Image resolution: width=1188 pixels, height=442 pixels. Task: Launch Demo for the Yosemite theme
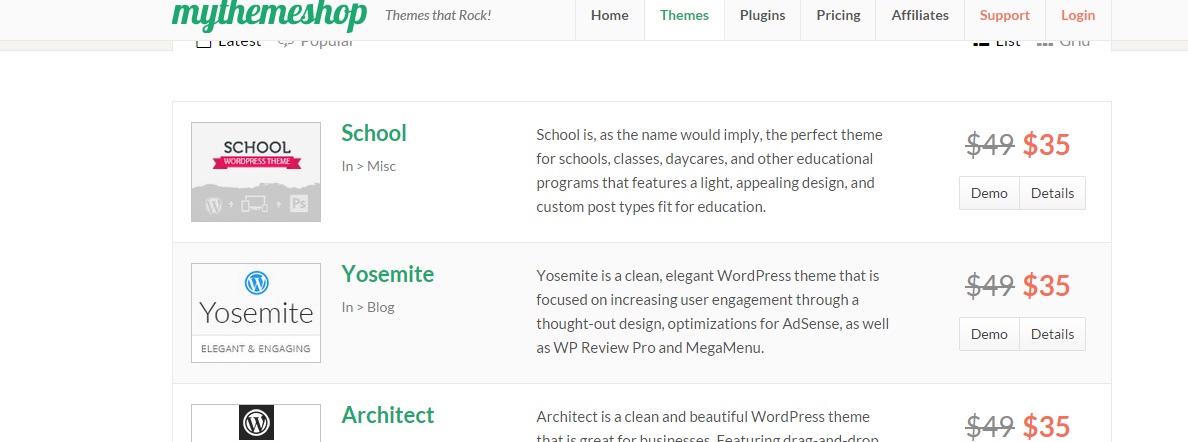point(989,334)
